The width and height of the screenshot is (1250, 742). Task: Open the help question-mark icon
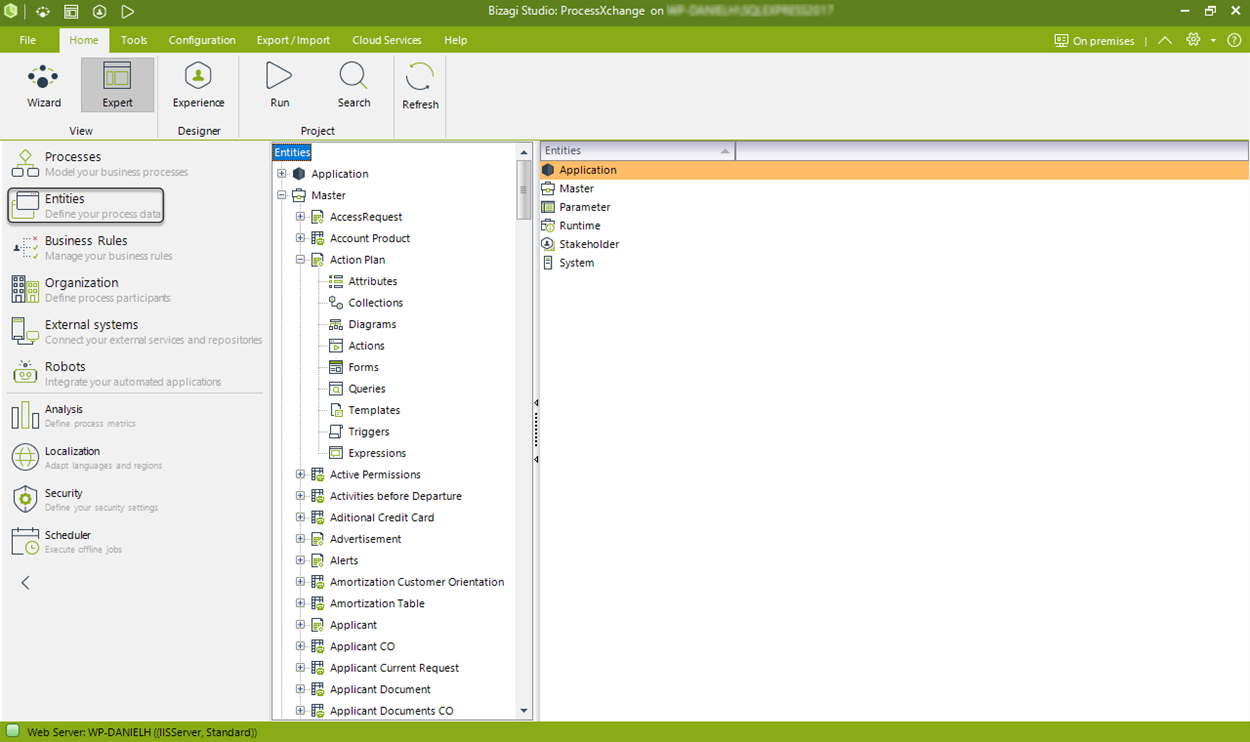pyautogui.click(x=1235, y=40)
